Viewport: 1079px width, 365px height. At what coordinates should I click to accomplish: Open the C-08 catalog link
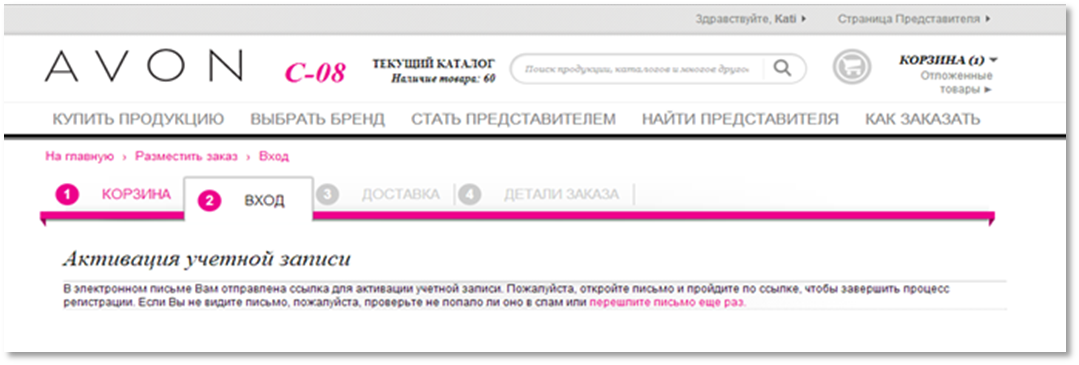315,72
